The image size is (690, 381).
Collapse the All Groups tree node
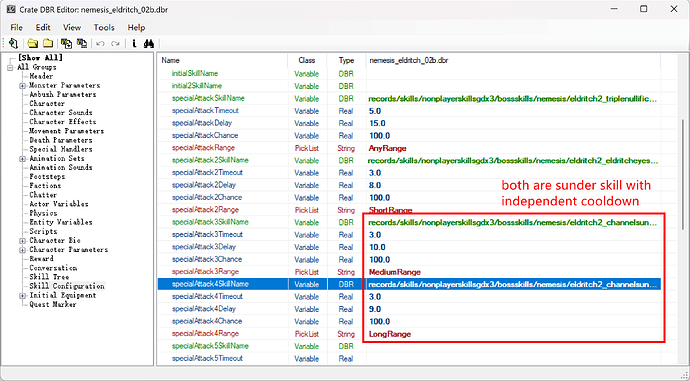pyautogui.click(x=10, y=67)
